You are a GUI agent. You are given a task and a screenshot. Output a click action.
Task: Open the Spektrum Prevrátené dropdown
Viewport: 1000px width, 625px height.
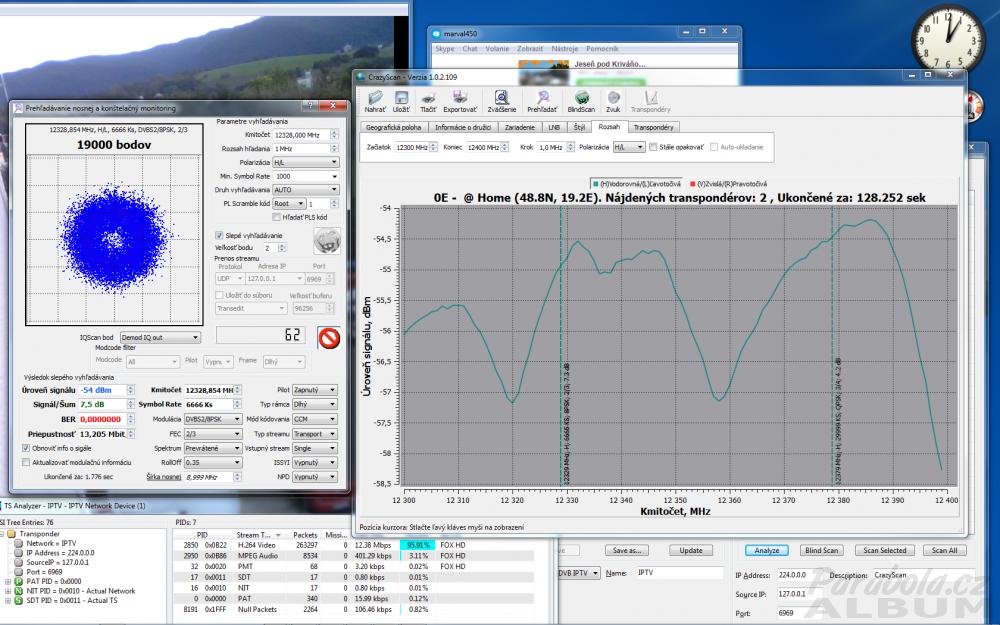[213, 449]
